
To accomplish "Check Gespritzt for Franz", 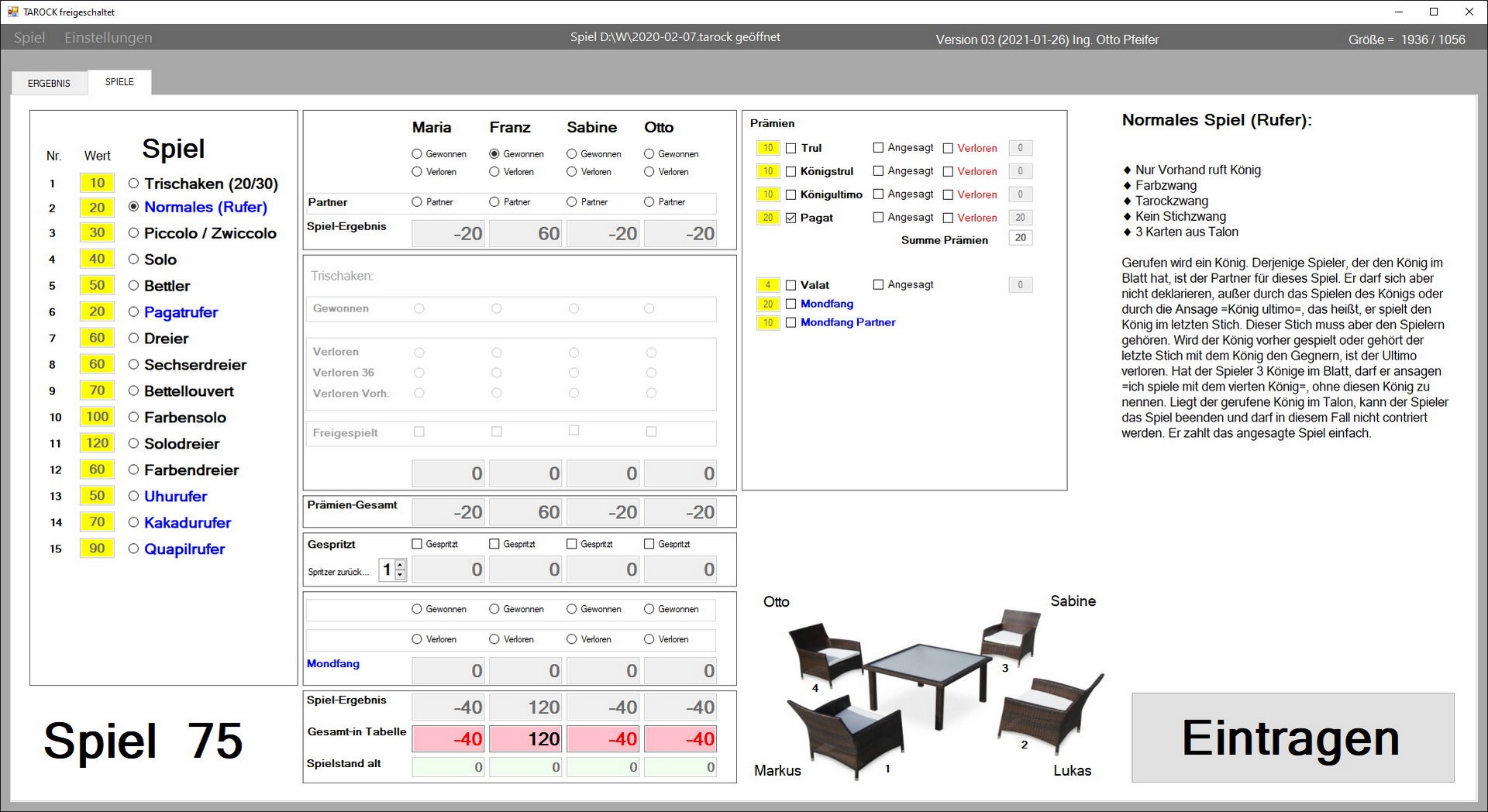I will [494, 544].
